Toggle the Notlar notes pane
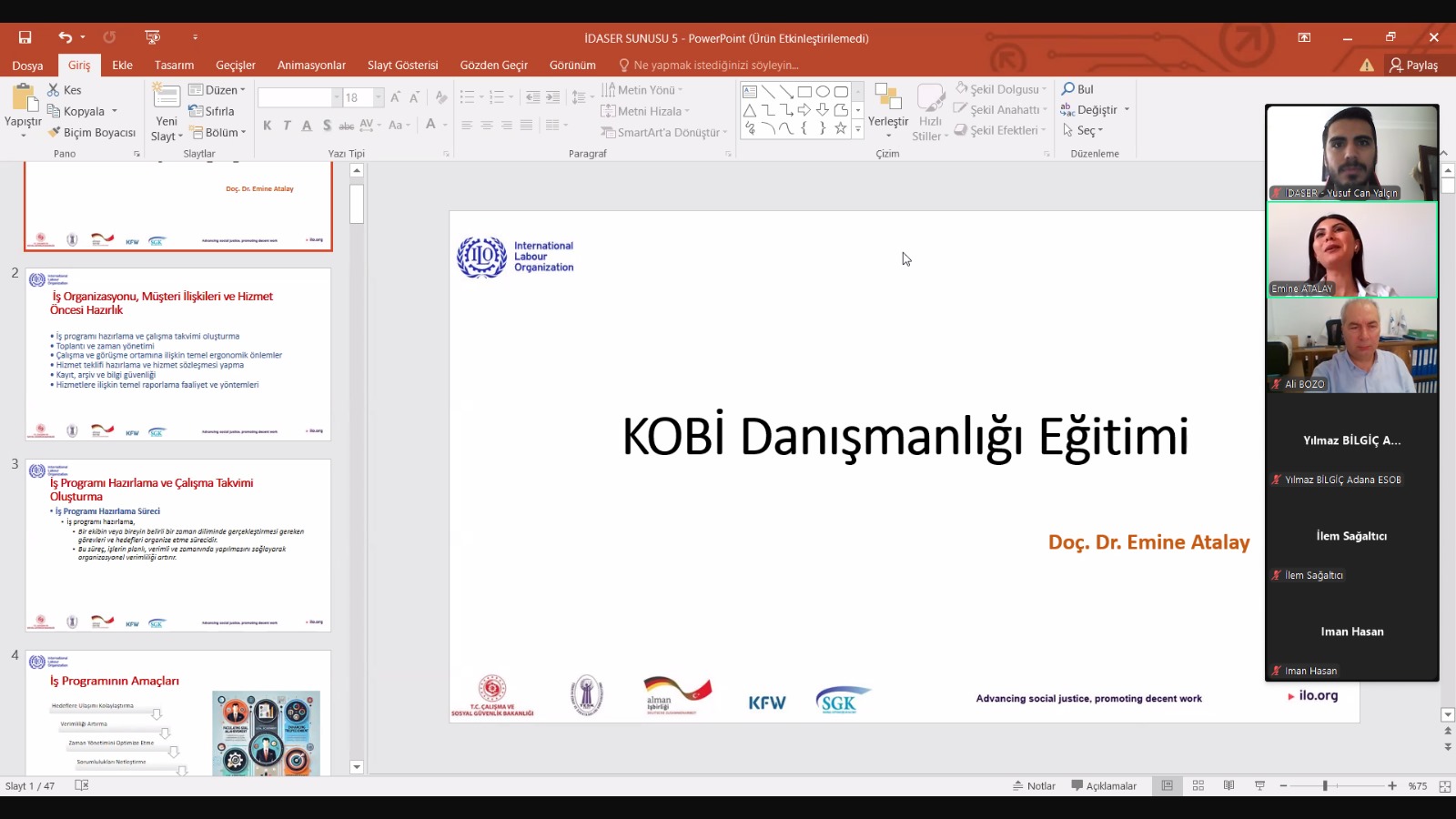Viewport: 1456px width, 819px height. (1035, 785)
